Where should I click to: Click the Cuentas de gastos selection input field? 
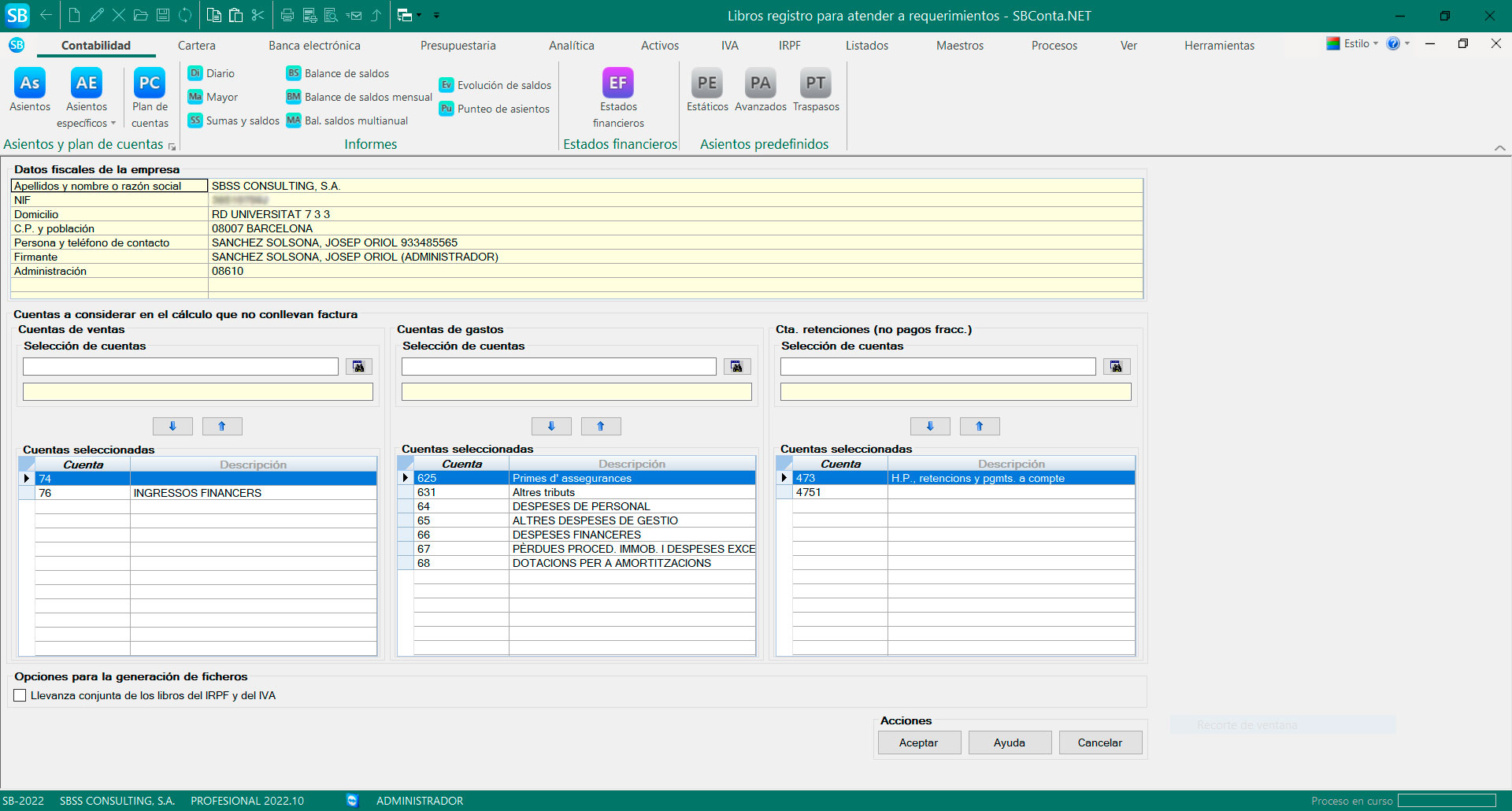click(x=558, y=366)
